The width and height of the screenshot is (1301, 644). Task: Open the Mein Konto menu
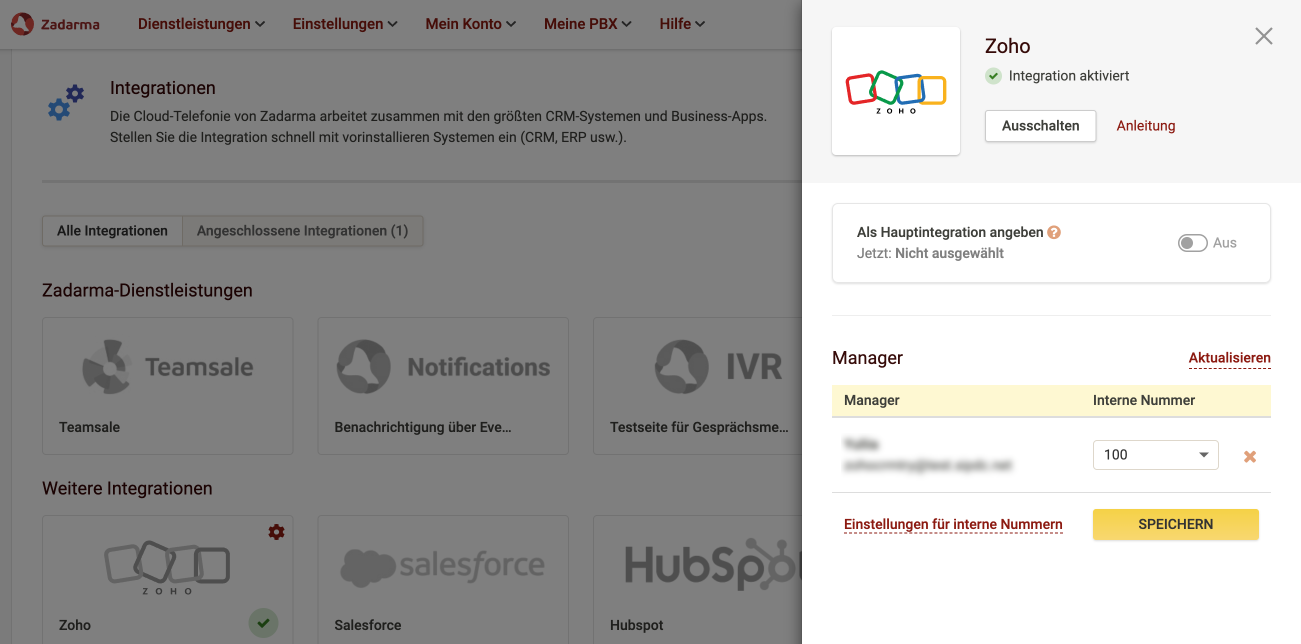pos(470,24)
